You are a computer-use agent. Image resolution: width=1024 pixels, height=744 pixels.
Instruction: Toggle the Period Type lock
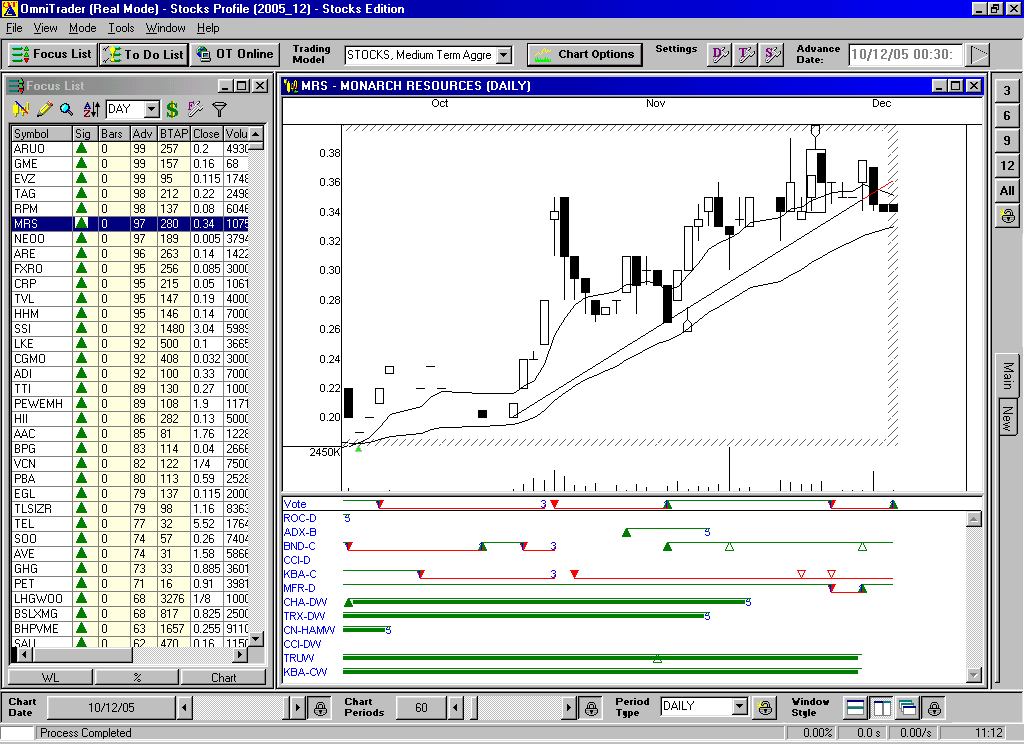[x=765, y=708]
